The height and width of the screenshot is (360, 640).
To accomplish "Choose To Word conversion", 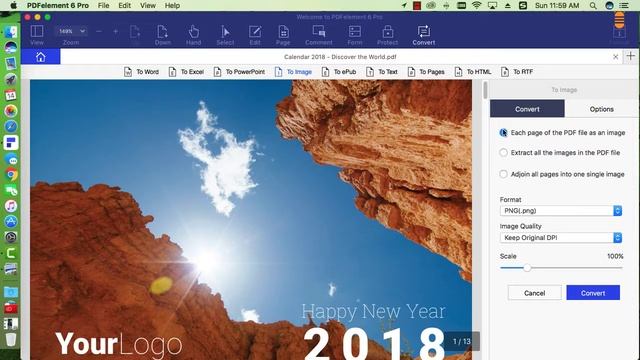I will coord(141,72).
